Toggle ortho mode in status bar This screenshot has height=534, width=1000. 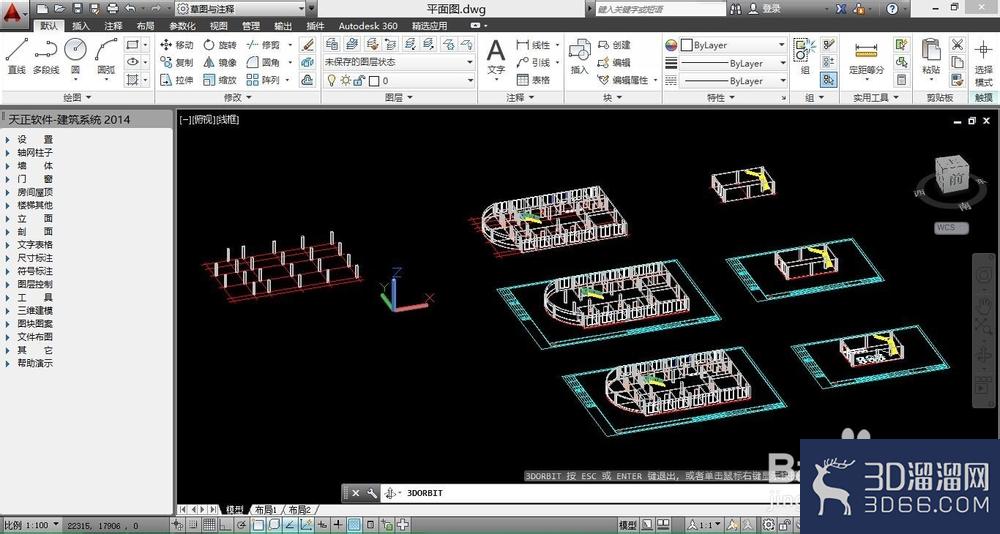click(225, 525)
